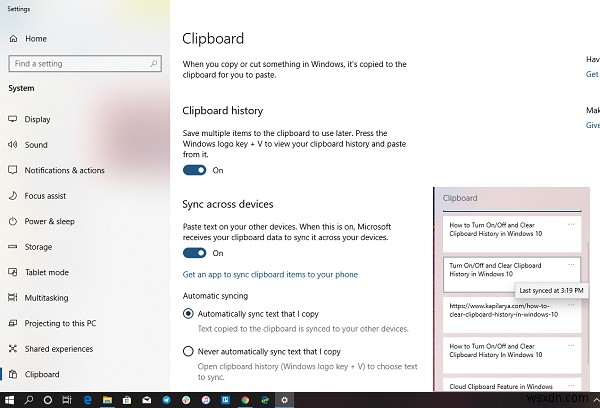The height and width of the screenshot is (408, 600).
Task: Paste 'How to Turn On/Off and Clear' first entry
Action: 512,234
